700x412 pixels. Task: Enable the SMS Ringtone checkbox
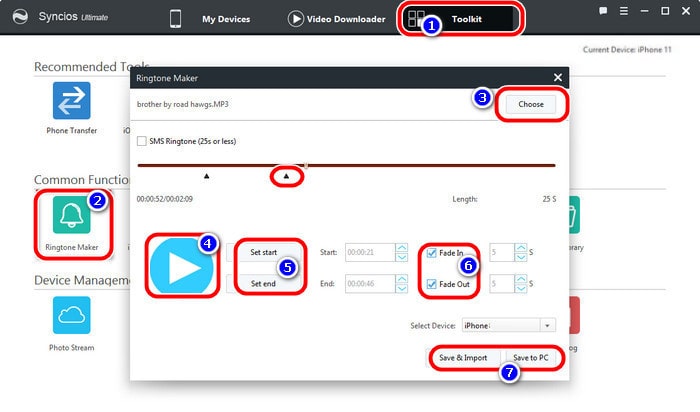click(142, 141)
